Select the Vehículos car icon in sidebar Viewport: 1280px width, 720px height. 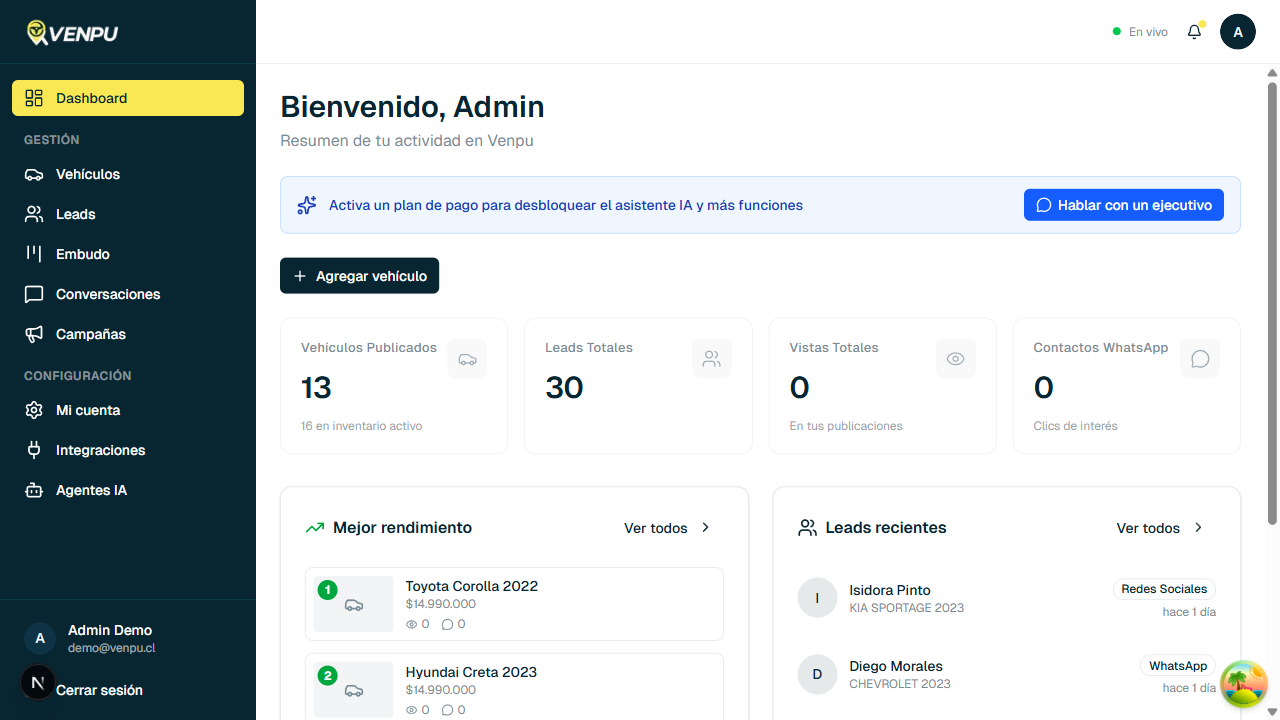[x=32, y=174]
